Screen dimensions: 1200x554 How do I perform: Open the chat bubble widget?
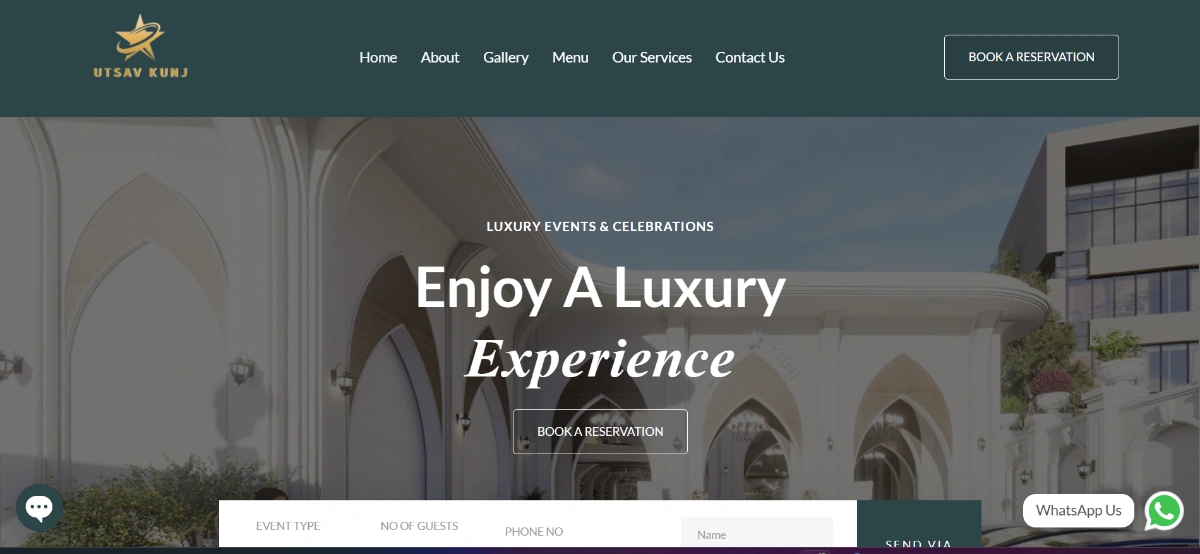tap(40, 508)
